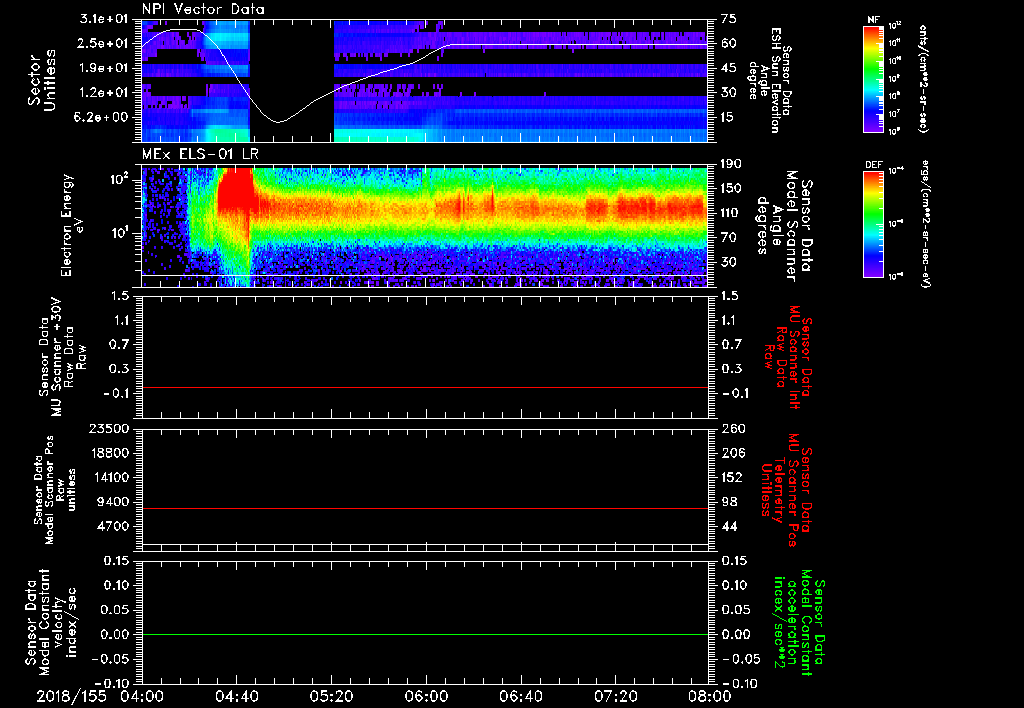Click the 44 telemetry tick label
The height and width of the screenshot is (708, 1024).
(x=729, y=527)
